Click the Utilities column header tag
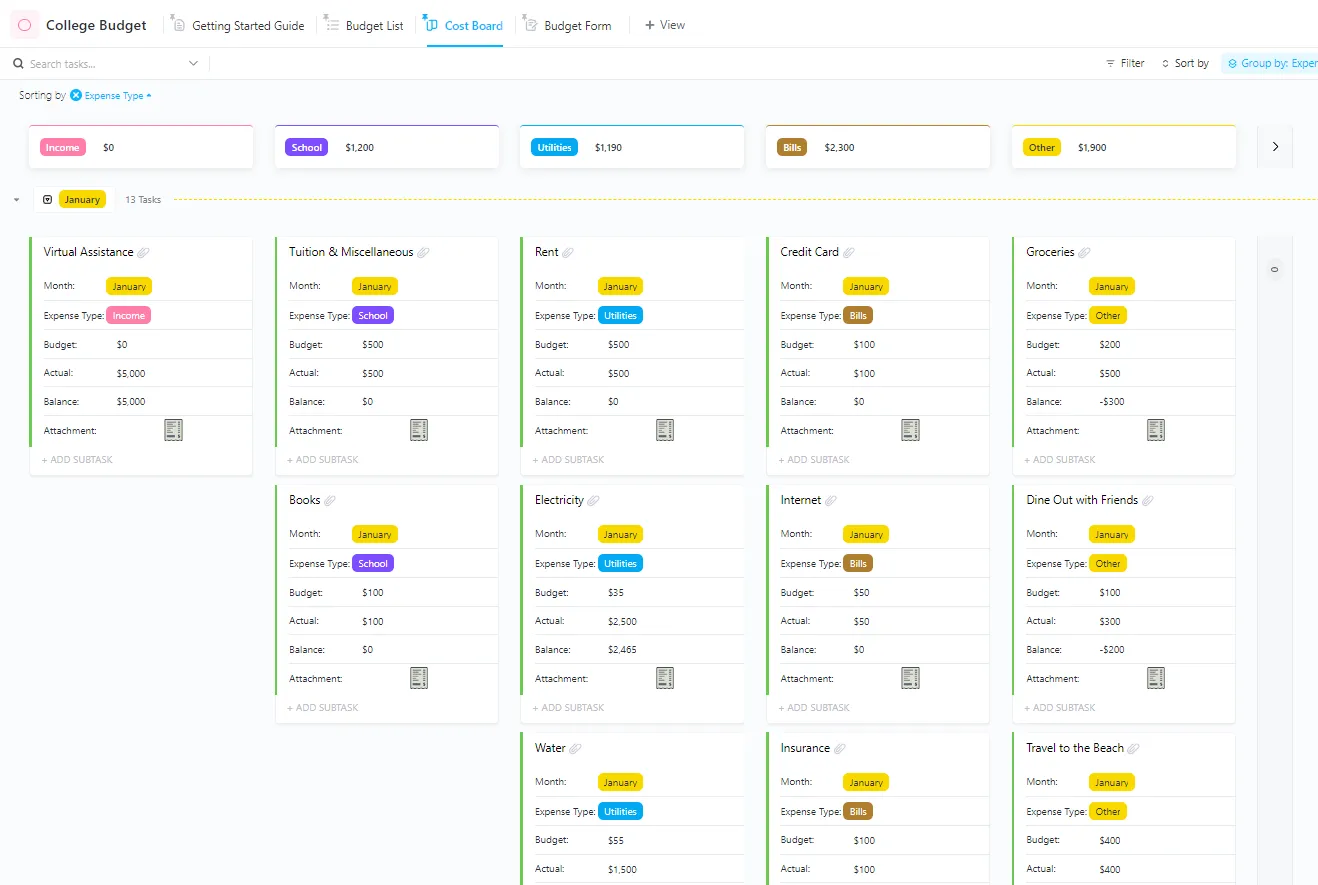 coord(554,147)
